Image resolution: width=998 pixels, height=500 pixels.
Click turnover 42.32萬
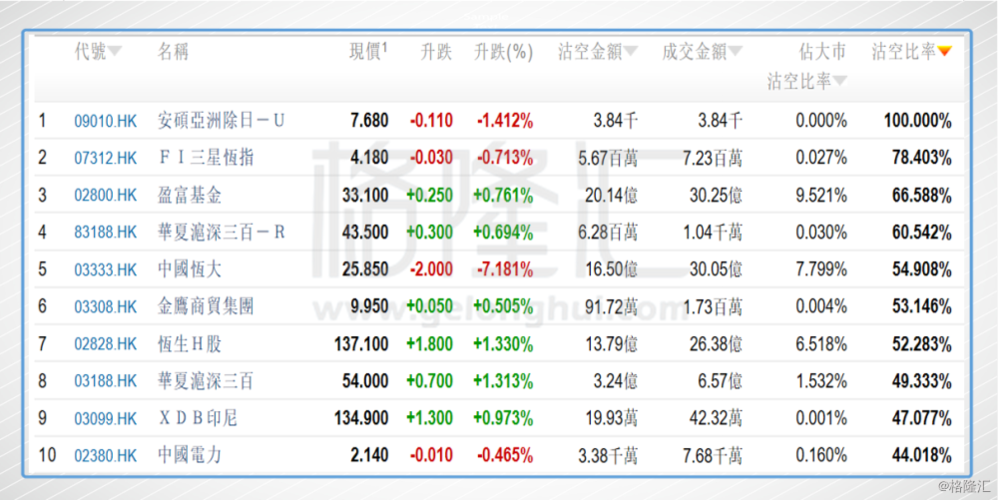(x=716, y=419)
